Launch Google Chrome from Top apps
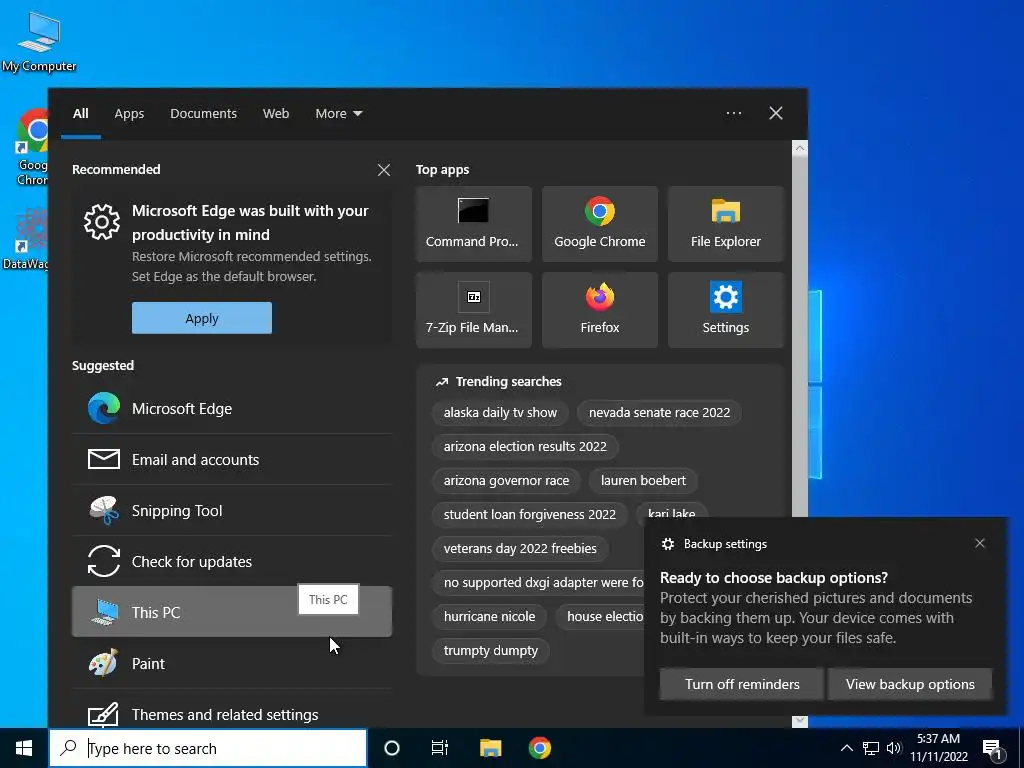The height and width of the screenshot is (768, 1024). pos(600,224)
